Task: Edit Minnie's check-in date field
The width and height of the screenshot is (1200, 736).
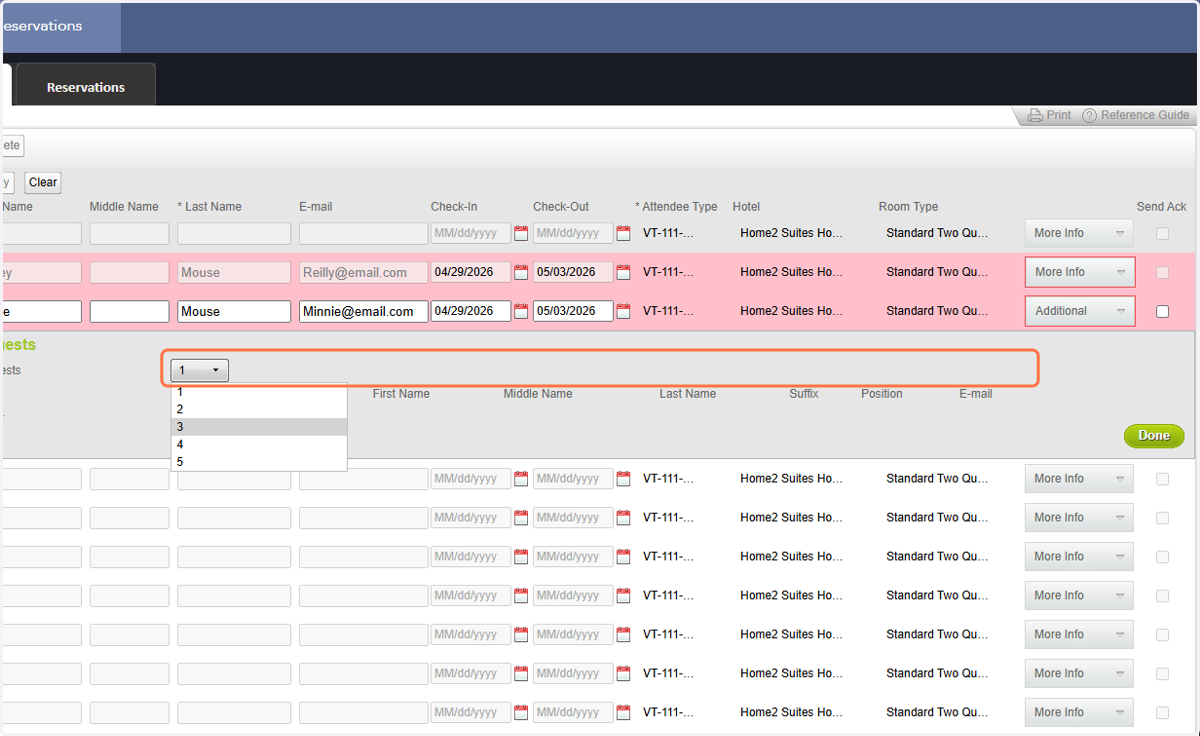Action: [471, 311]
